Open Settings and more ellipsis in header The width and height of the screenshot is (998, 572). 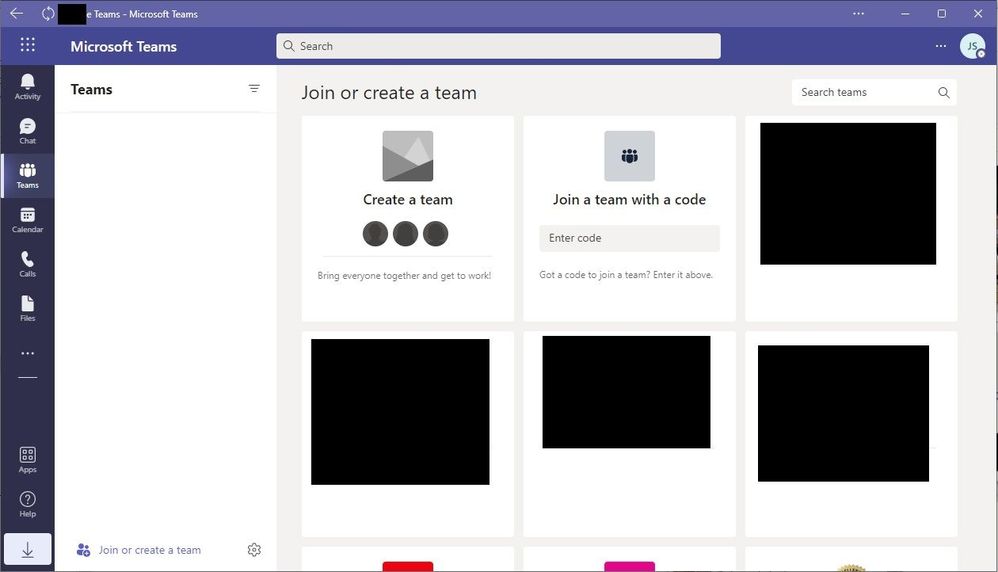941,46
